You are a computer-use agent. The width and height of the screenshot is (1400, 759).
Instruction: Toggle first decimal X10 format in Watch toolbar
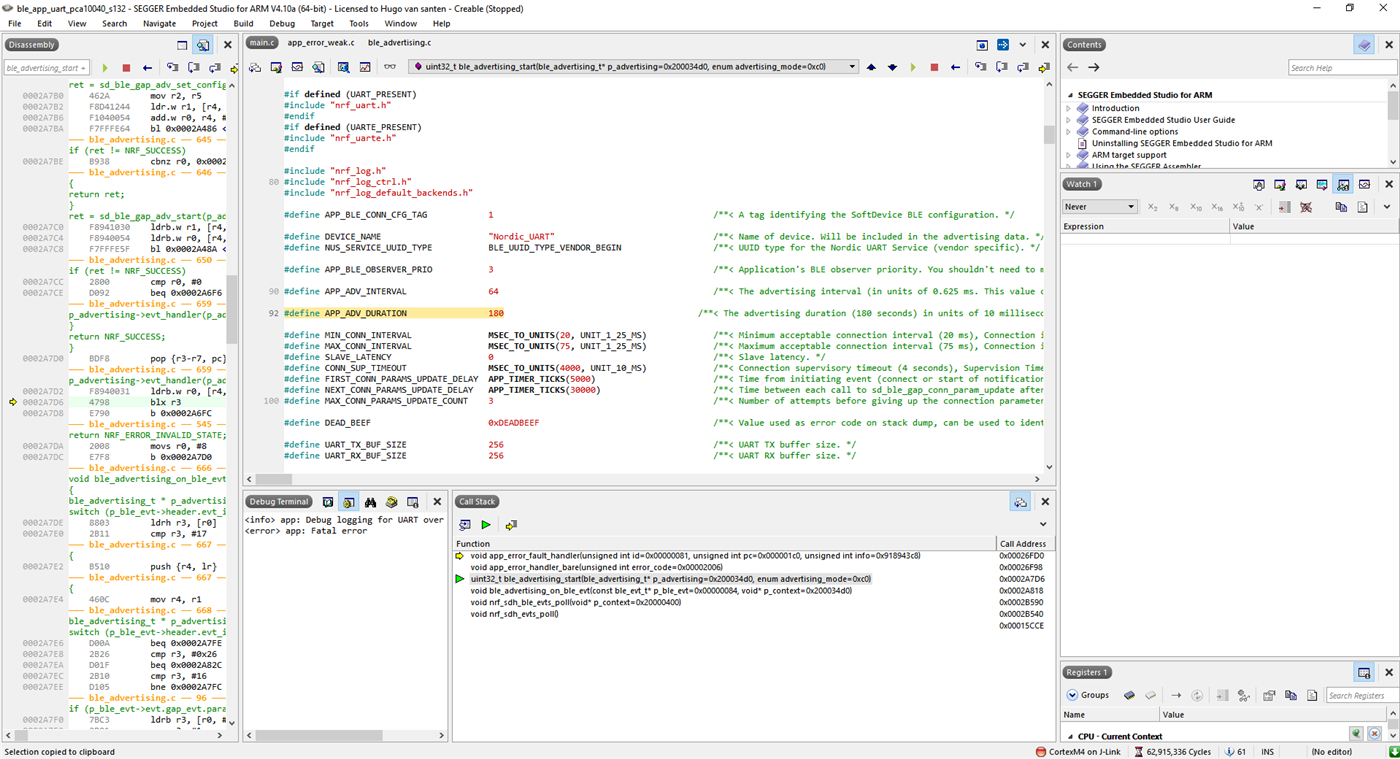[x=1195, y=207]
